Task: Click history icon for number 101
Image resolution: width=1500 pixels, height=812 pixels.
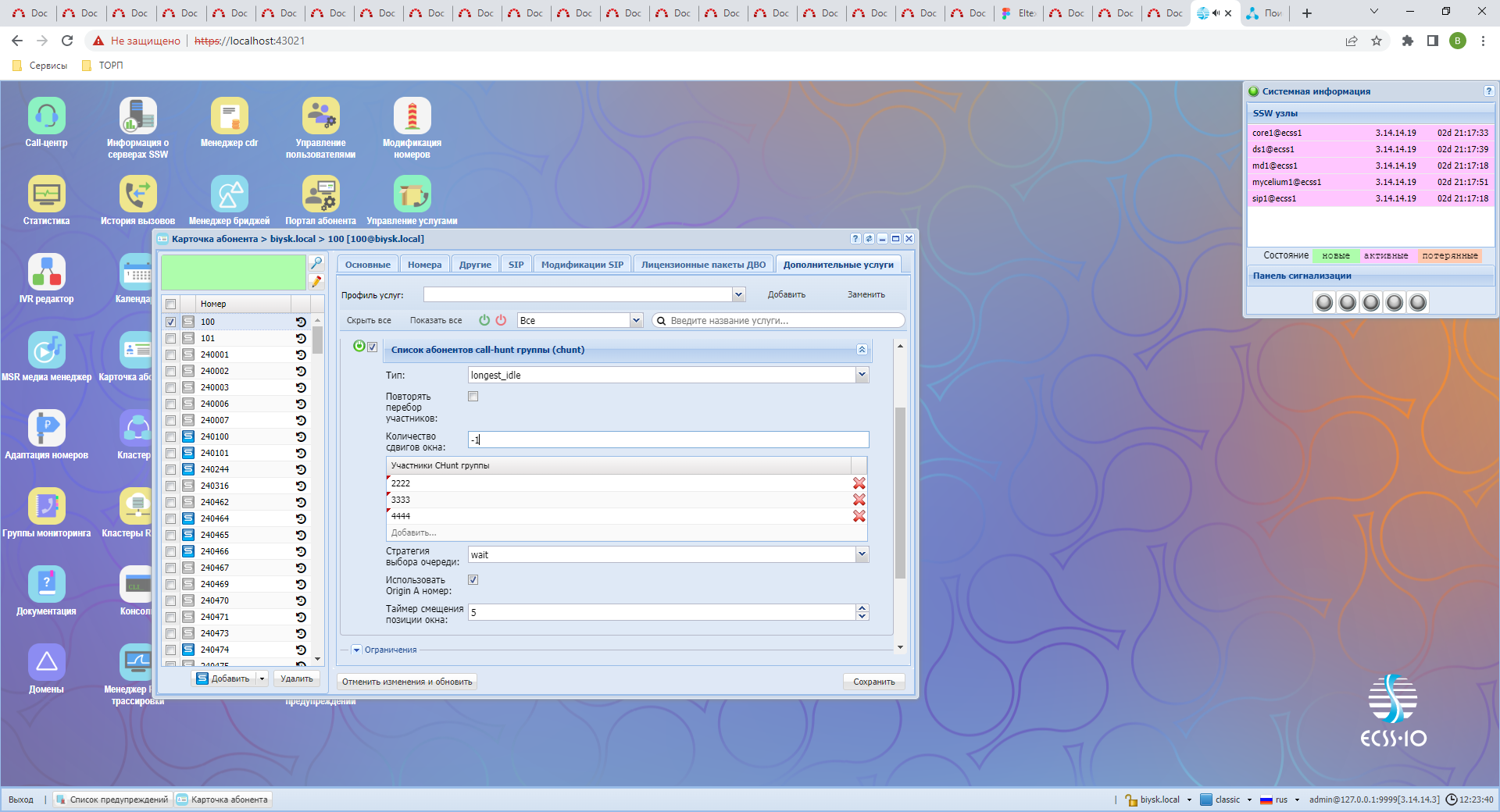Action: 301,338
